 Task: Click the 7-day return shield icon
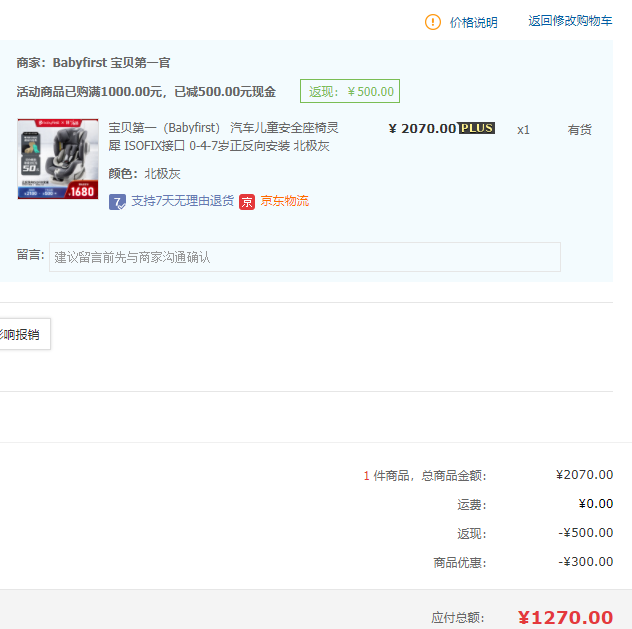117,201
